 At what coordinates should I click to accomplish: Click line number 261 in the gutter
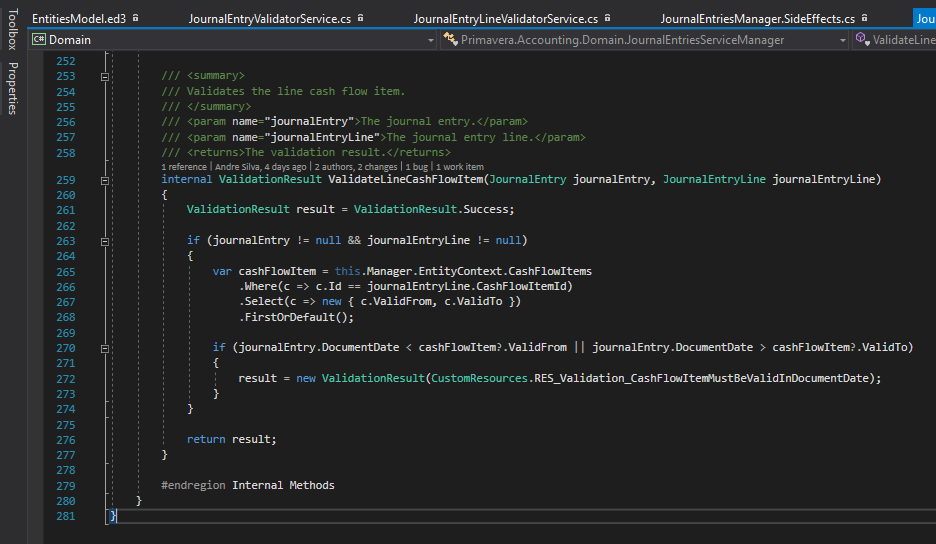(x=66, y=210)
